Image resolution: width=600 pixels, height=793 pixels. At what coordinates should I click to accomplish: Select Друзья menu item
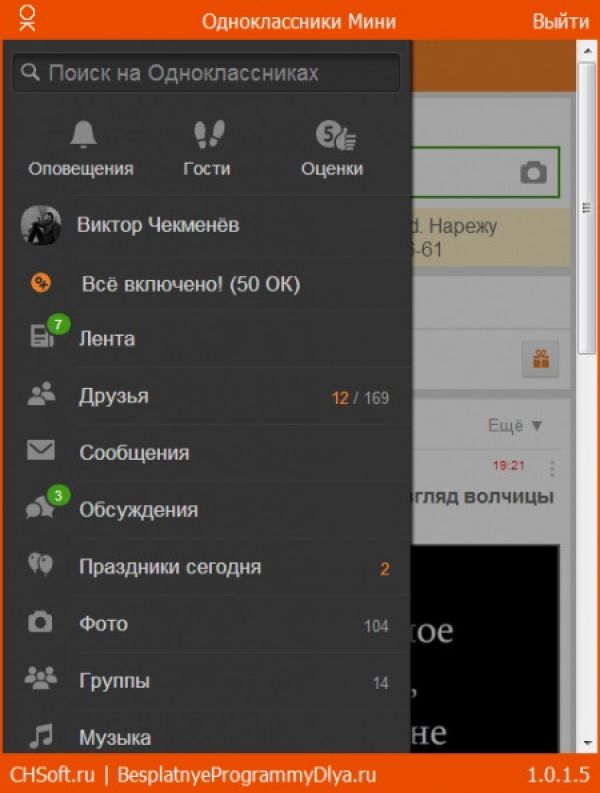207,396
